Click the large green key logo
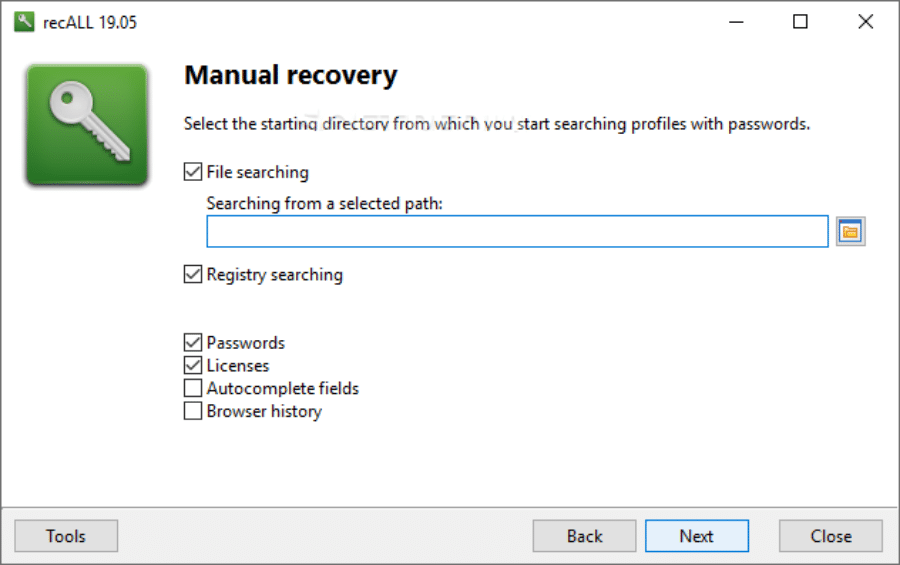900x565 pixels. click(87, 125)
